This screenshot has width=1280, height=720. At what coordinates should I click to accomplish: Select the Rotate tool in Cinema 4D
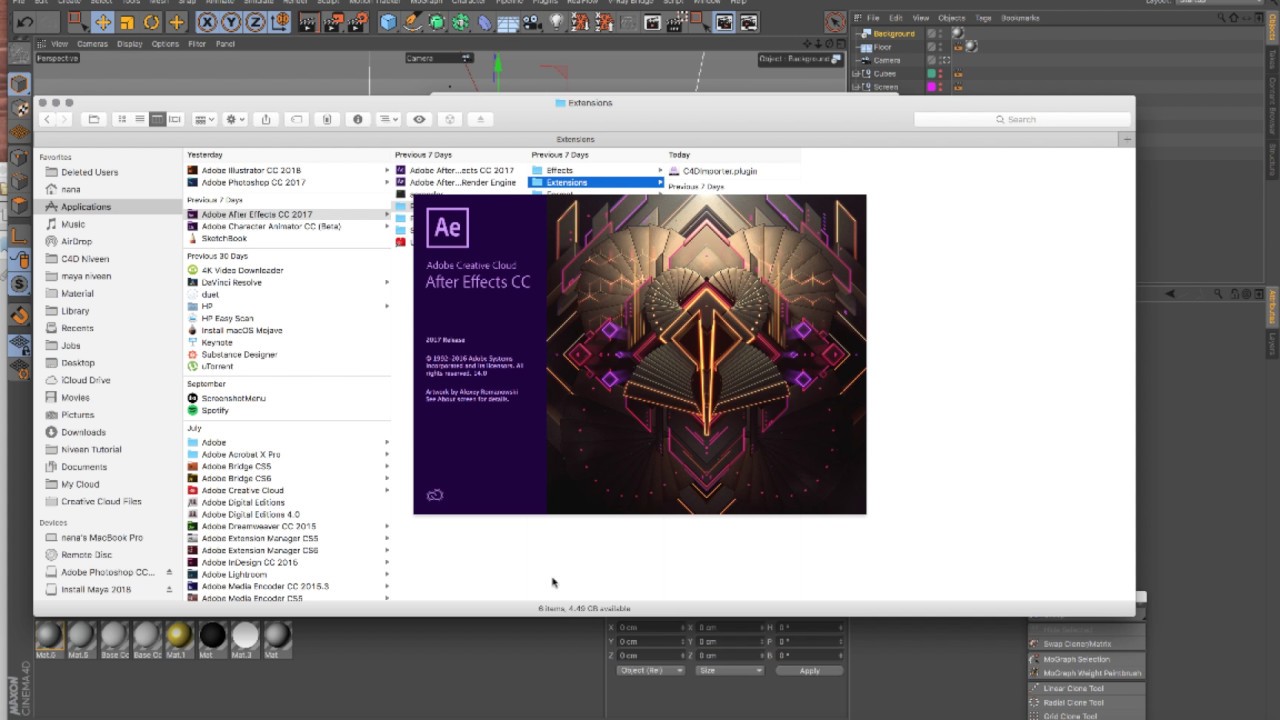tap(152, 22)
